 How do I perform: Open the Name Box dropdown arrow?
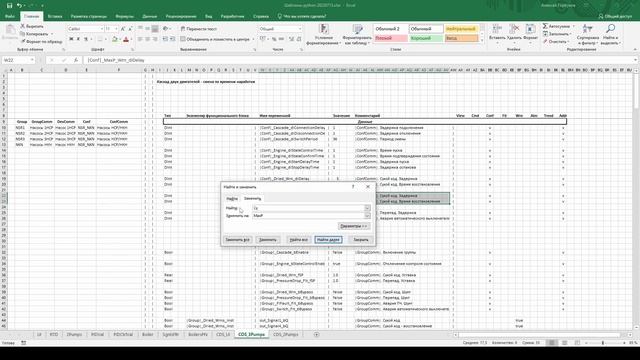(x=32, y=60)
